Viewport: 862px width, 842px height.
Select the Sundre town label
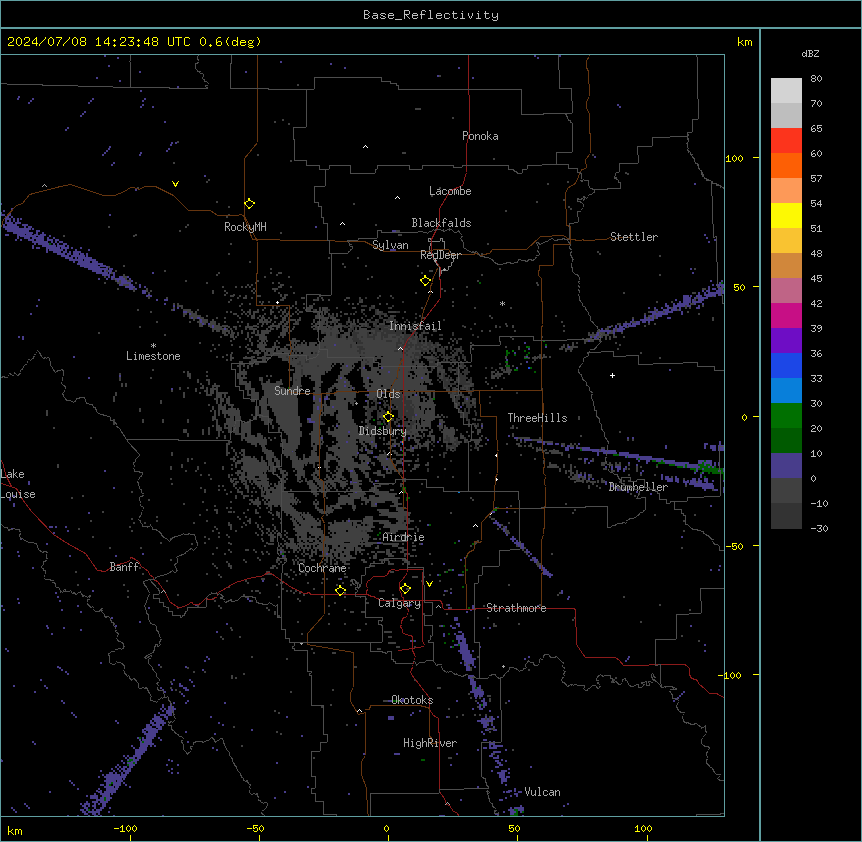click(x=292, y=391)
